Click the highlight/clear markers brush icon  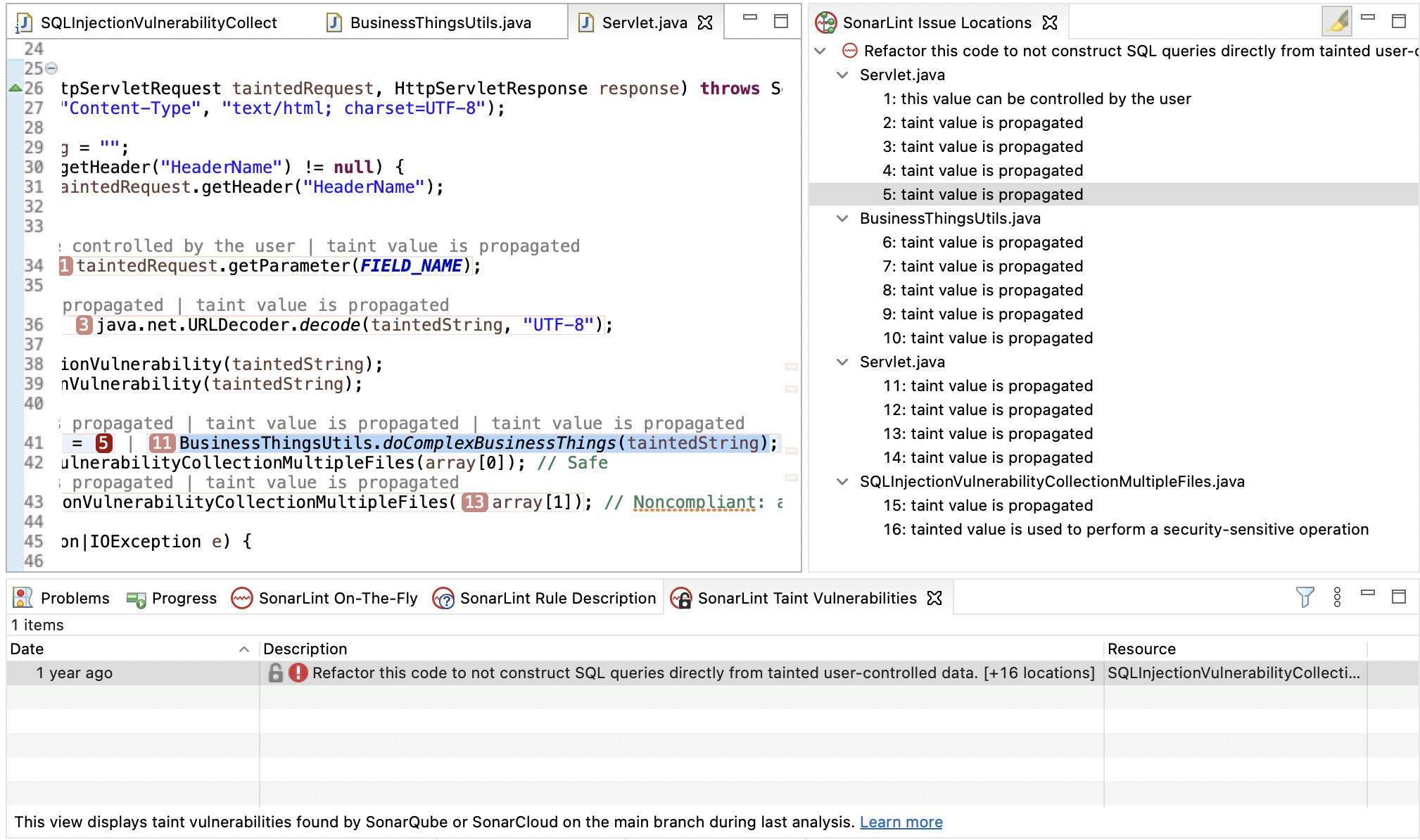[1336, 21]
